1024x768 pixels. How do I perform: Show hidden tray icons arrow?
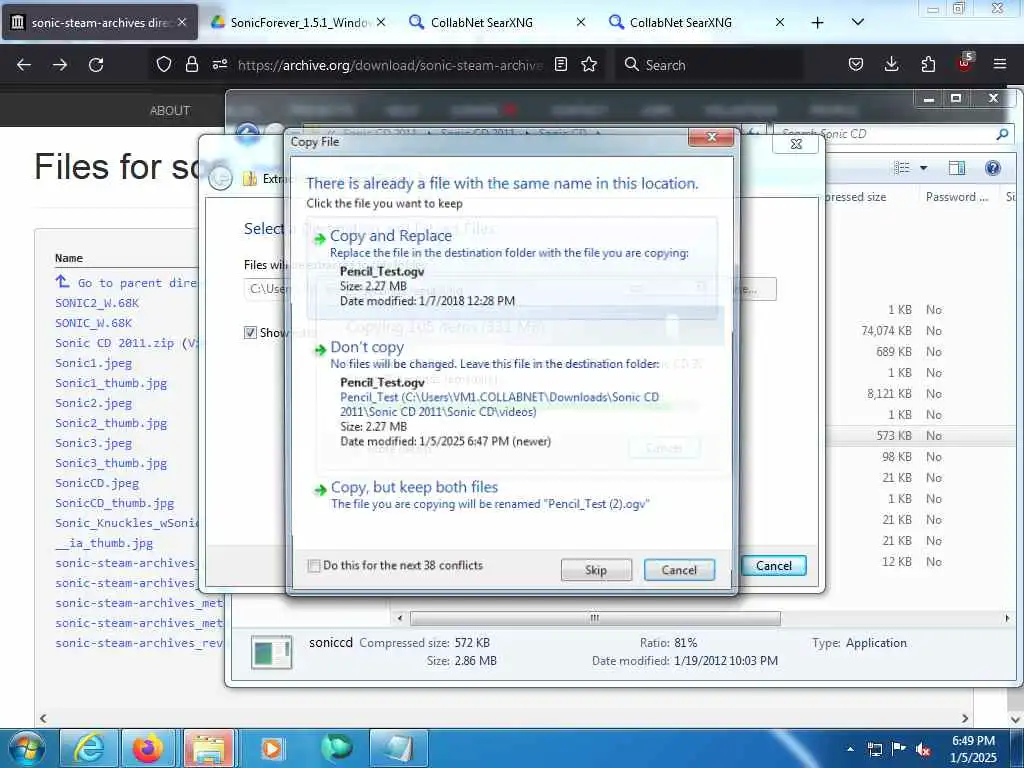(850, 749)
